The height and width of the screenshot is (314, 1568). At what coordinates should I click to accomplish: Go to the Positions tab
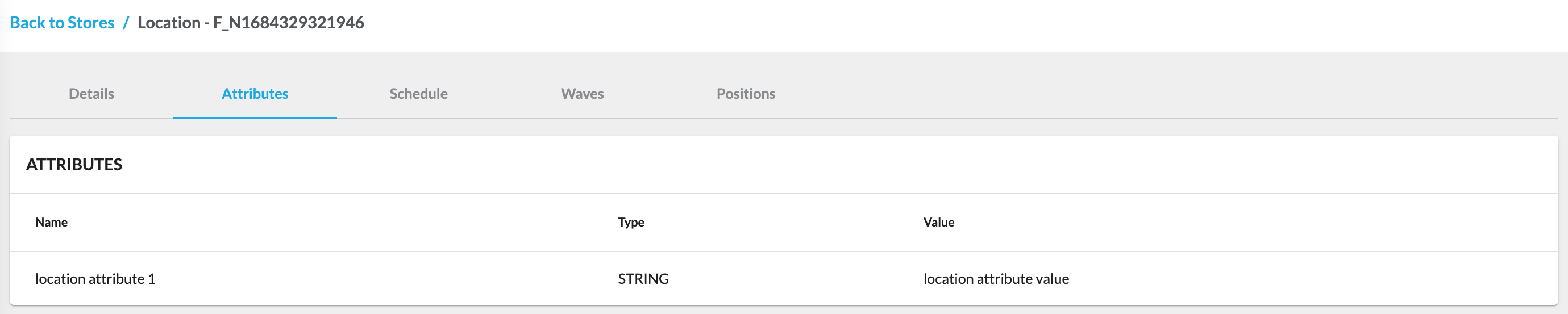(x=746, y=94)
